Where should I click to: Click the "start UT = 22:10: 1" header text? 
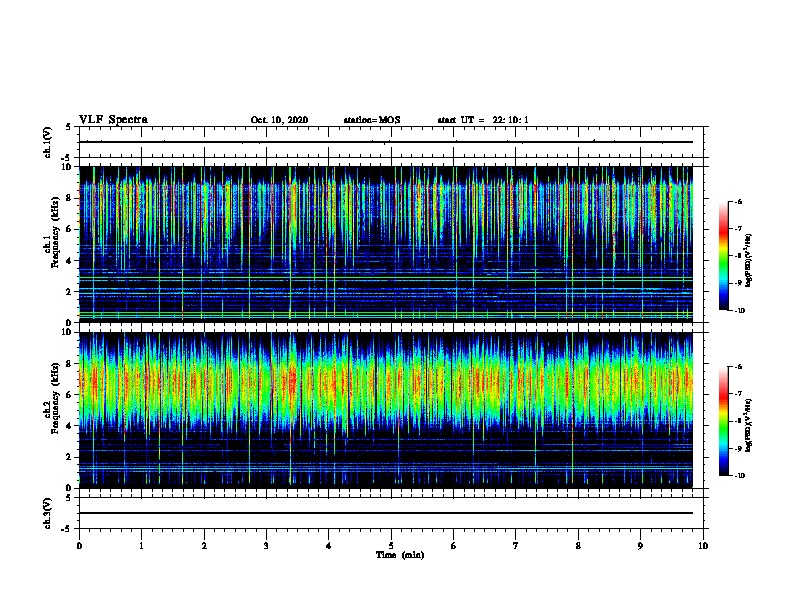pos(483,120)
